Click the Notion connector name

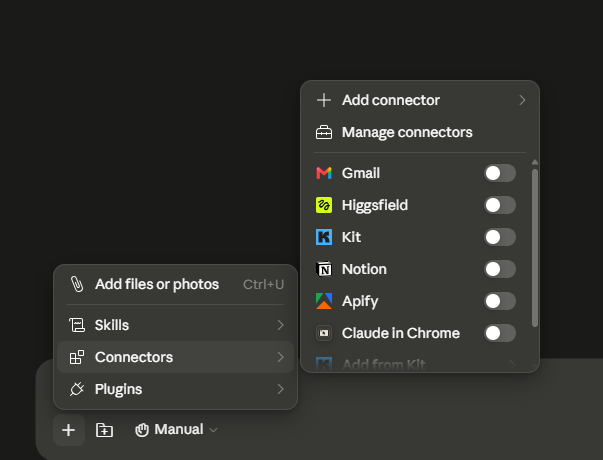coord(364,269)
